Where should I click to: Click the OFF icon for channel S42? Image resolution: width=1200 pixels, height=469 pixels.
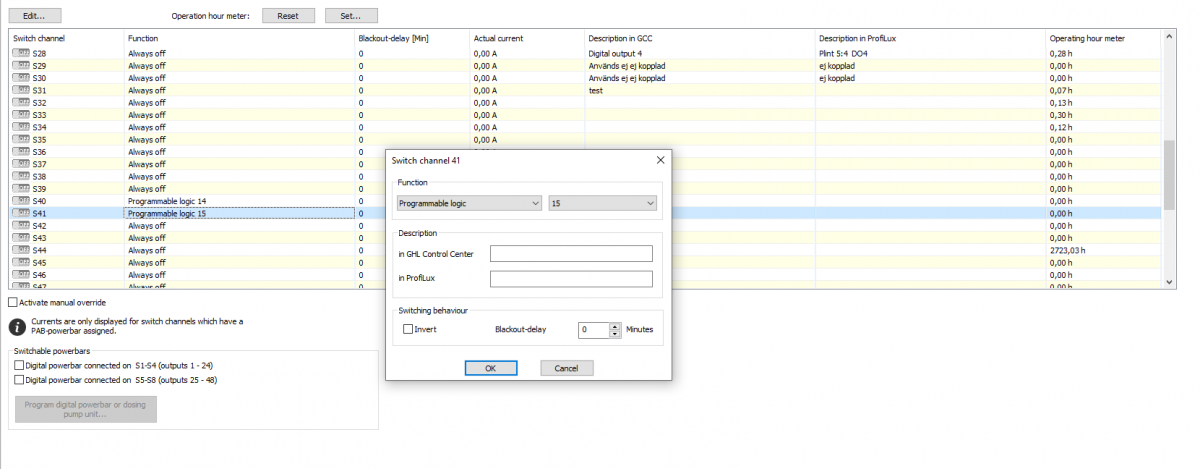pyautogui.click(x=21, y=226)
